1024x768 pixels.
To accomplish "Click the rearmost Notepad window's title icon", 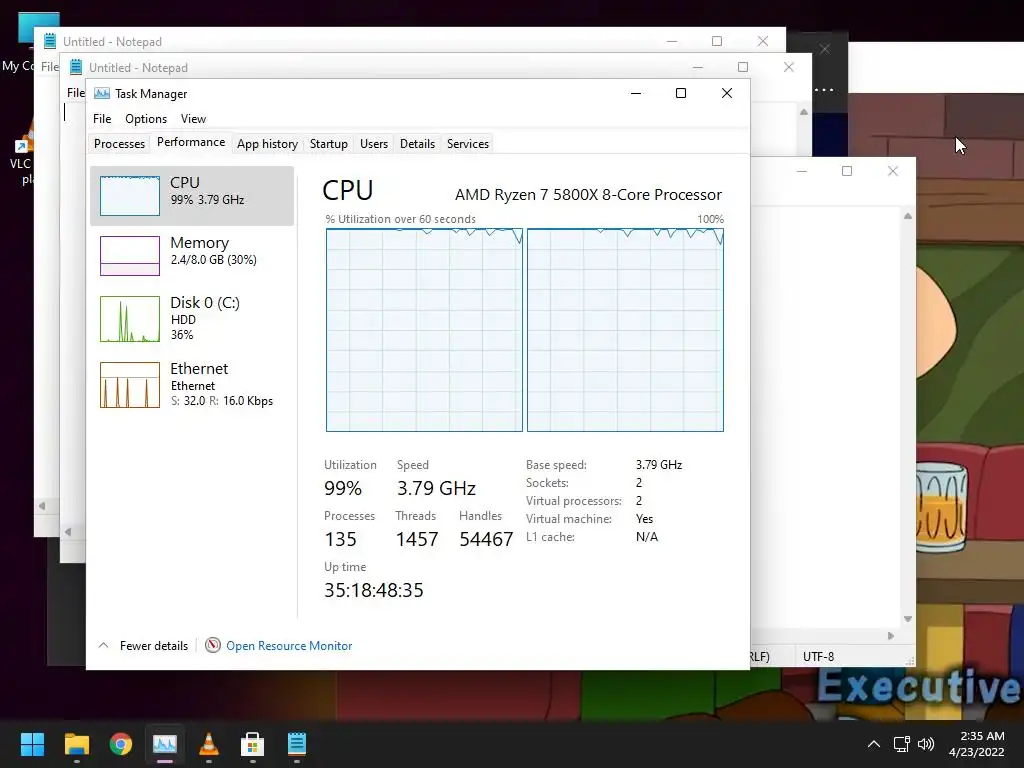I will (50, 41).
